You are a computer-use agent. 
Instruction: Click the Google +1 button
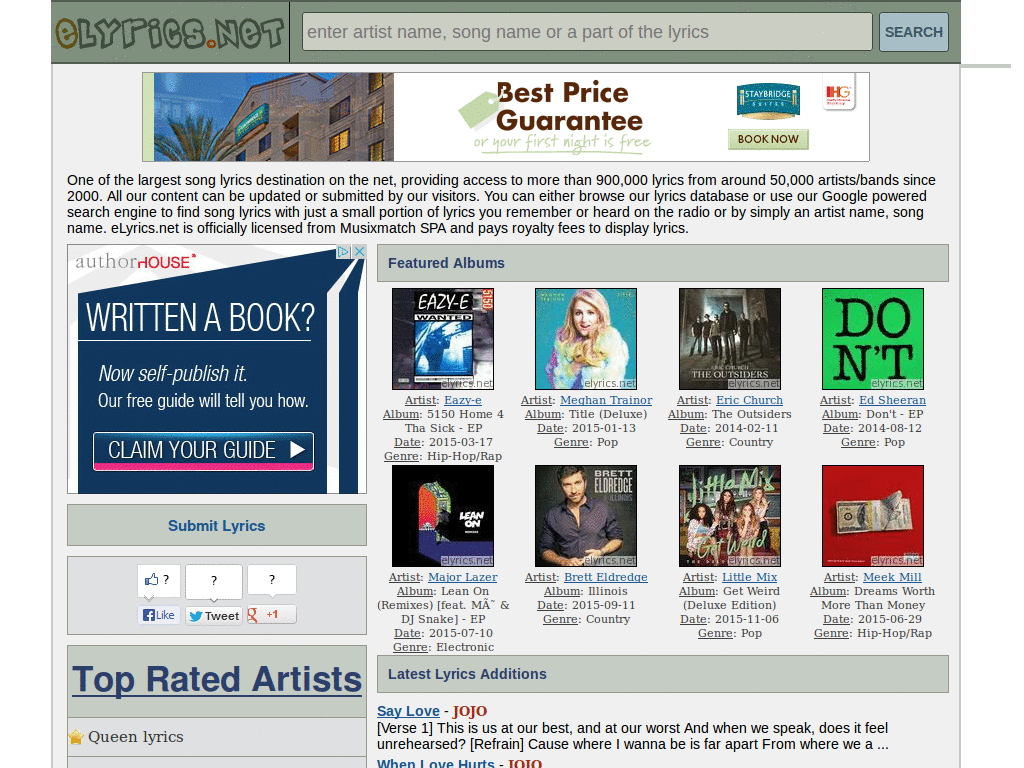click(270, 616)
